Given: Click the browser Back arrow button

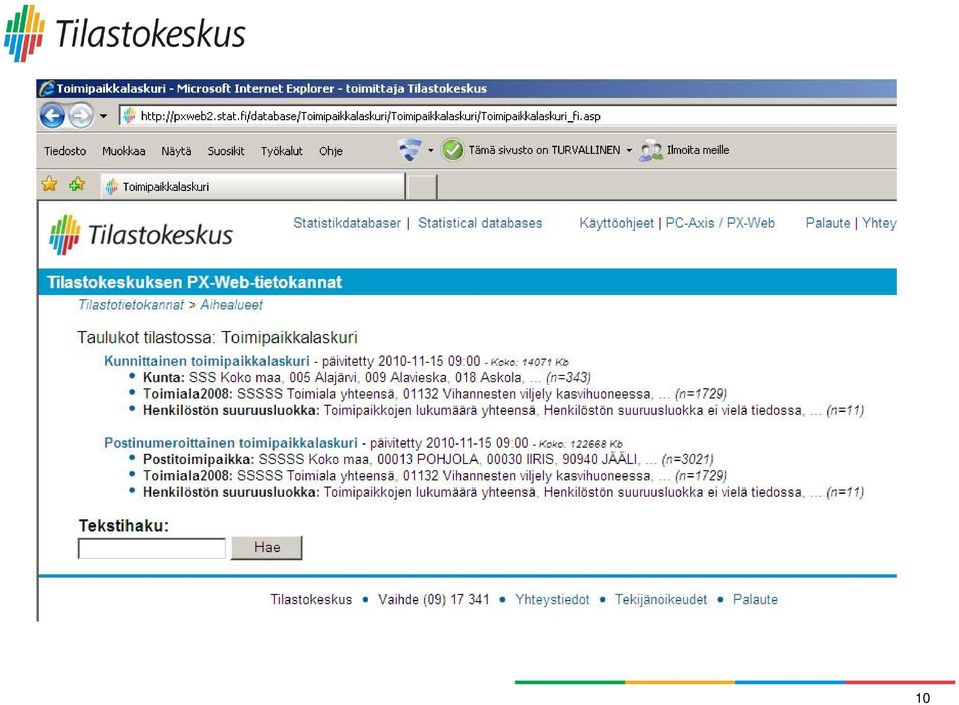Looking at the screenshot, I should [x=52, y=116].
